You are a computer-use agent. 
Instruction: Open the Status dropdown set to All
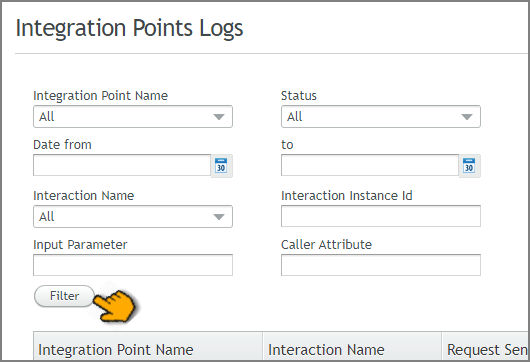(x=381, y=117)
